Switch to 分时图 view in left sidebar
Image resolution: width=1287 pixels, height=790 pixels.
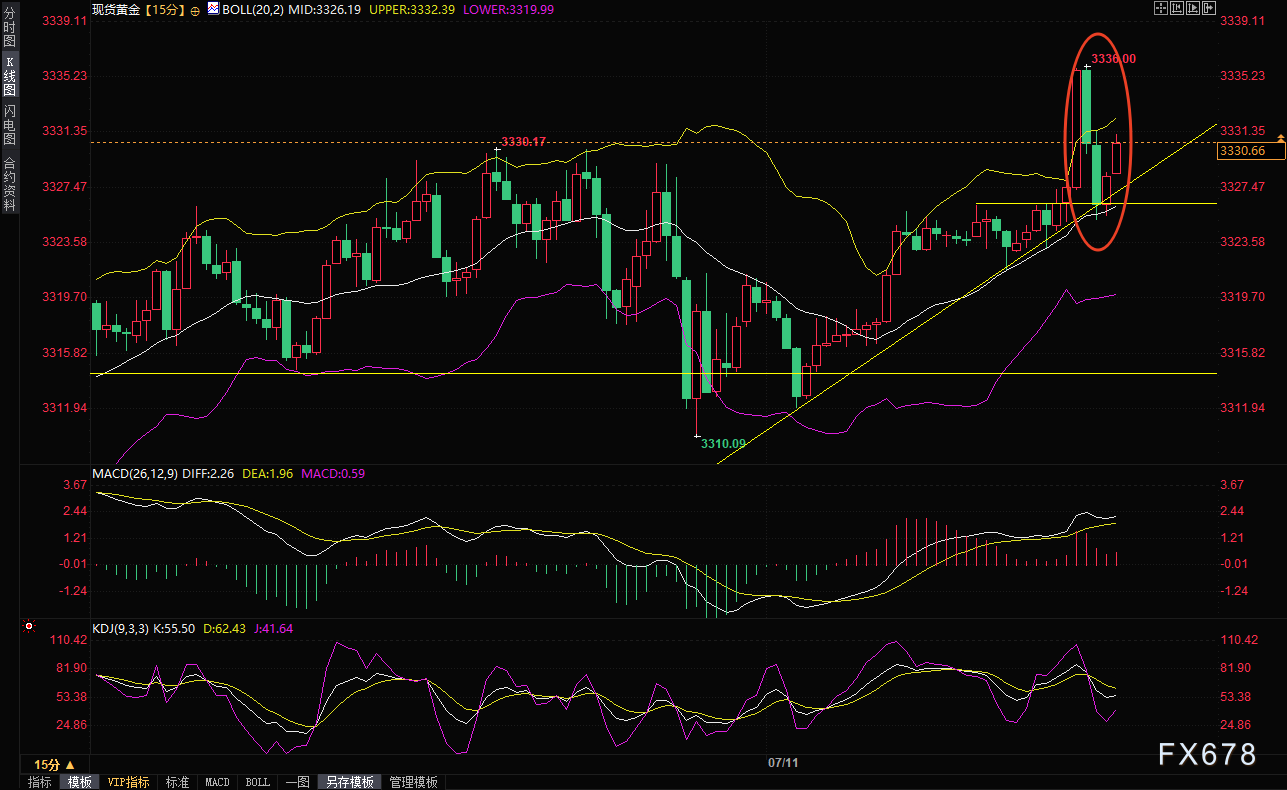9,27
